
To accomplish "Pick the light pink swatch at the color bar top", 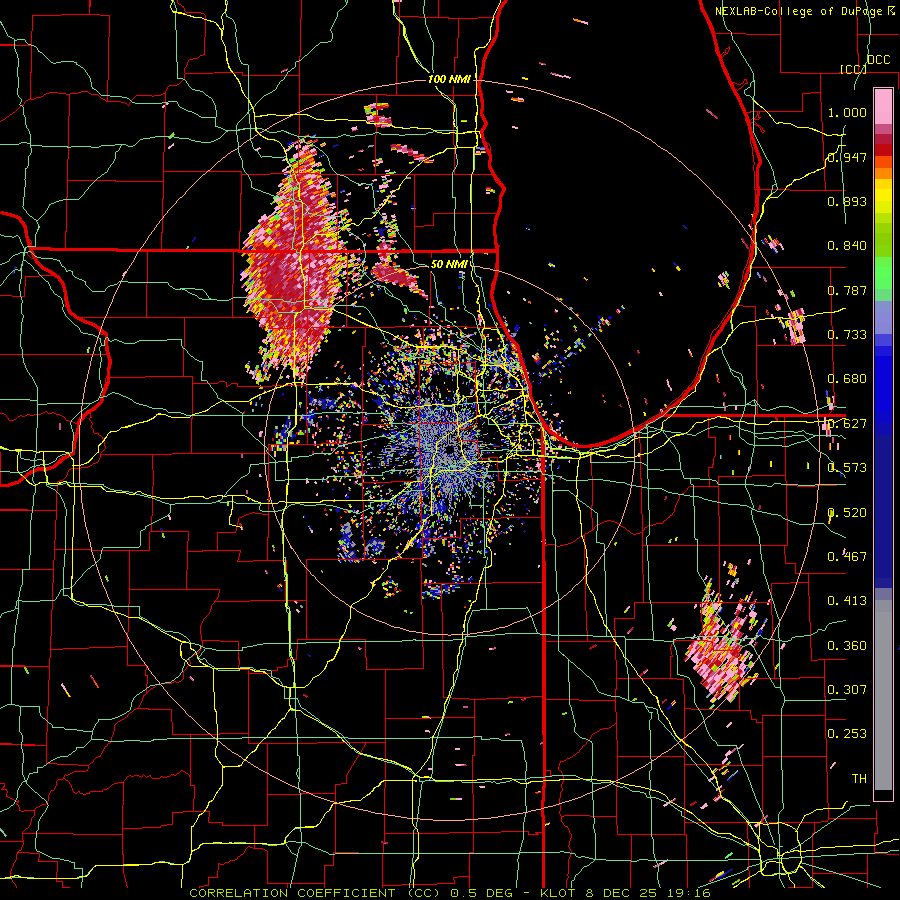I will coord(883,106).
